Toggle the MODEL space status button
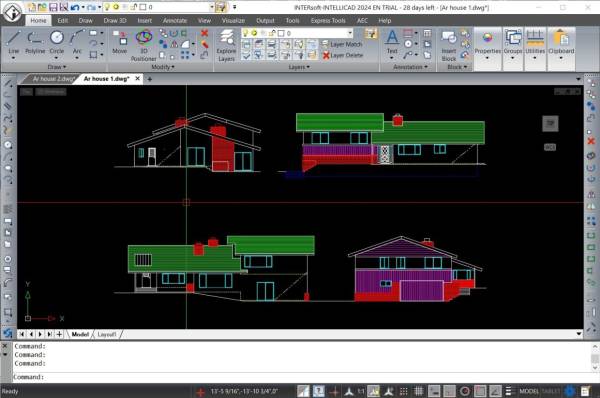 529,391
